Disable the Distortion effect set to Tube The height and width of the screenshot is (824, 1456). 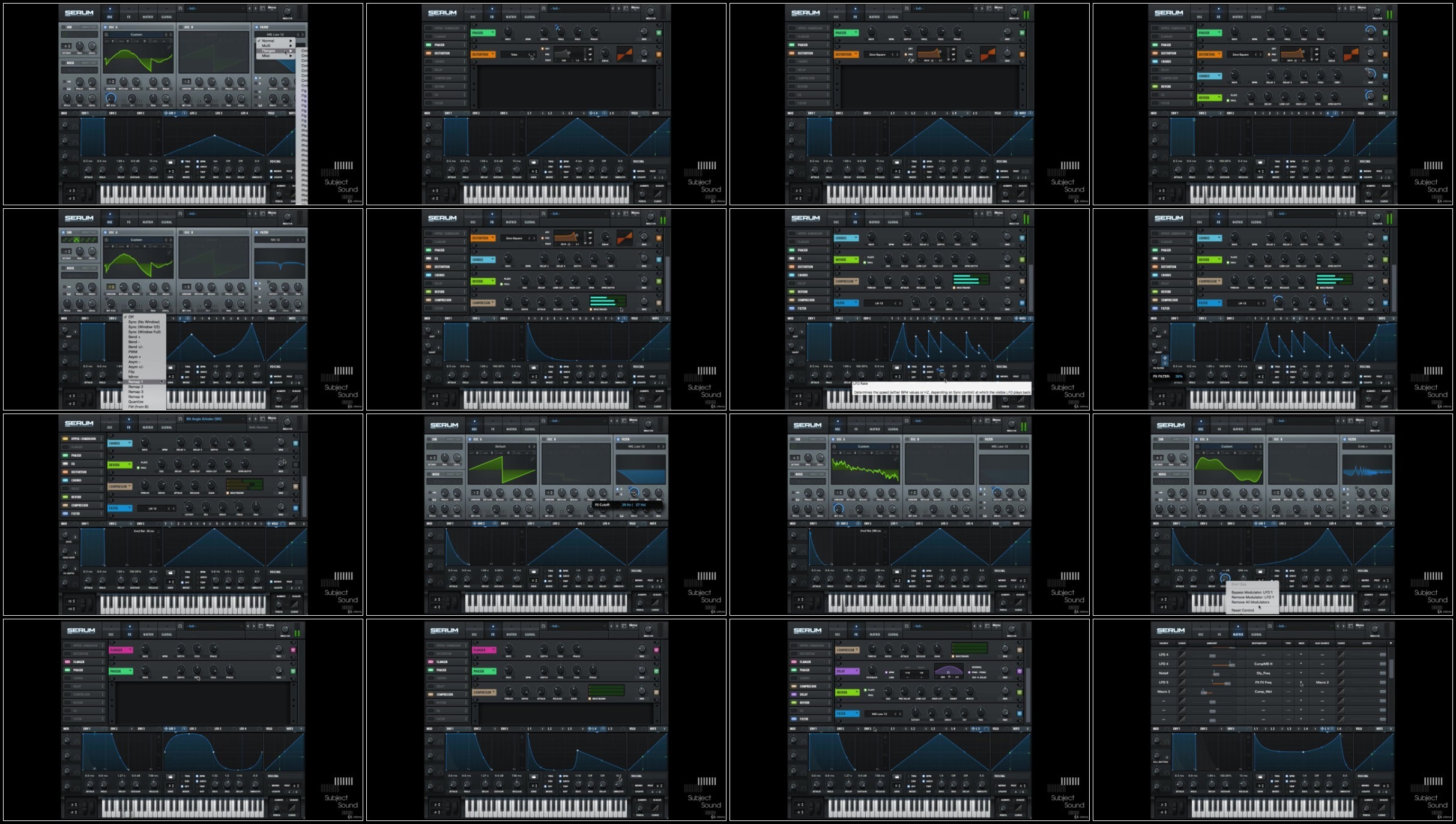click(659, 55)
